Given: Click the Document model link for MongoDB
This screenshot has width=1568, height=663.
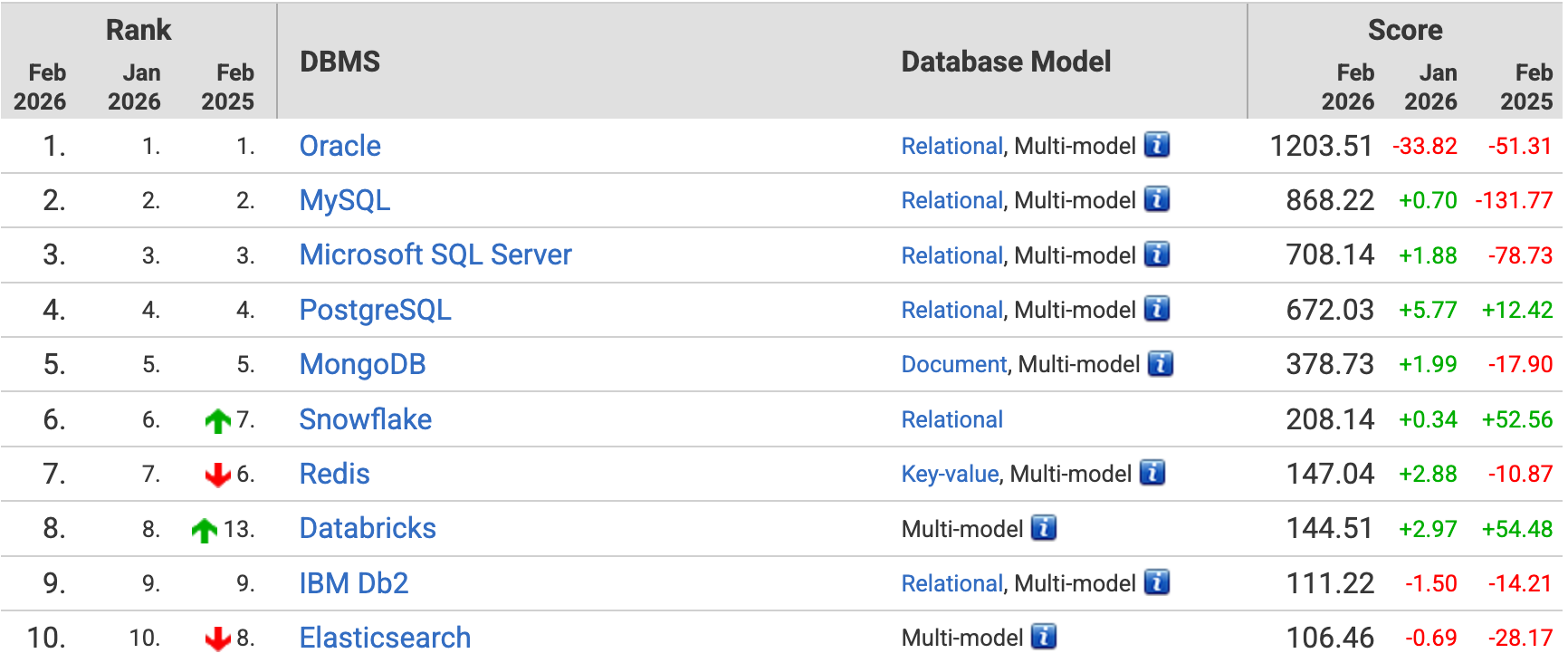Looking at the screenshot, I should pos(953,364).
